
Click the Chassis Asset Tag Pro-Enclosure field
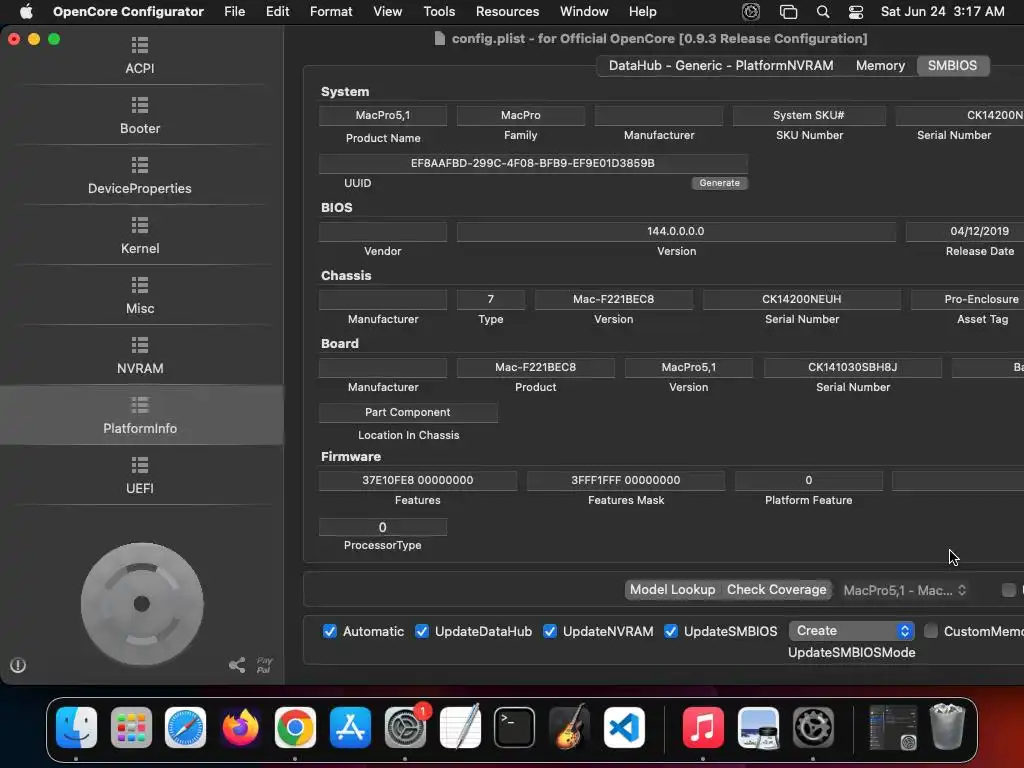[968, 299]
